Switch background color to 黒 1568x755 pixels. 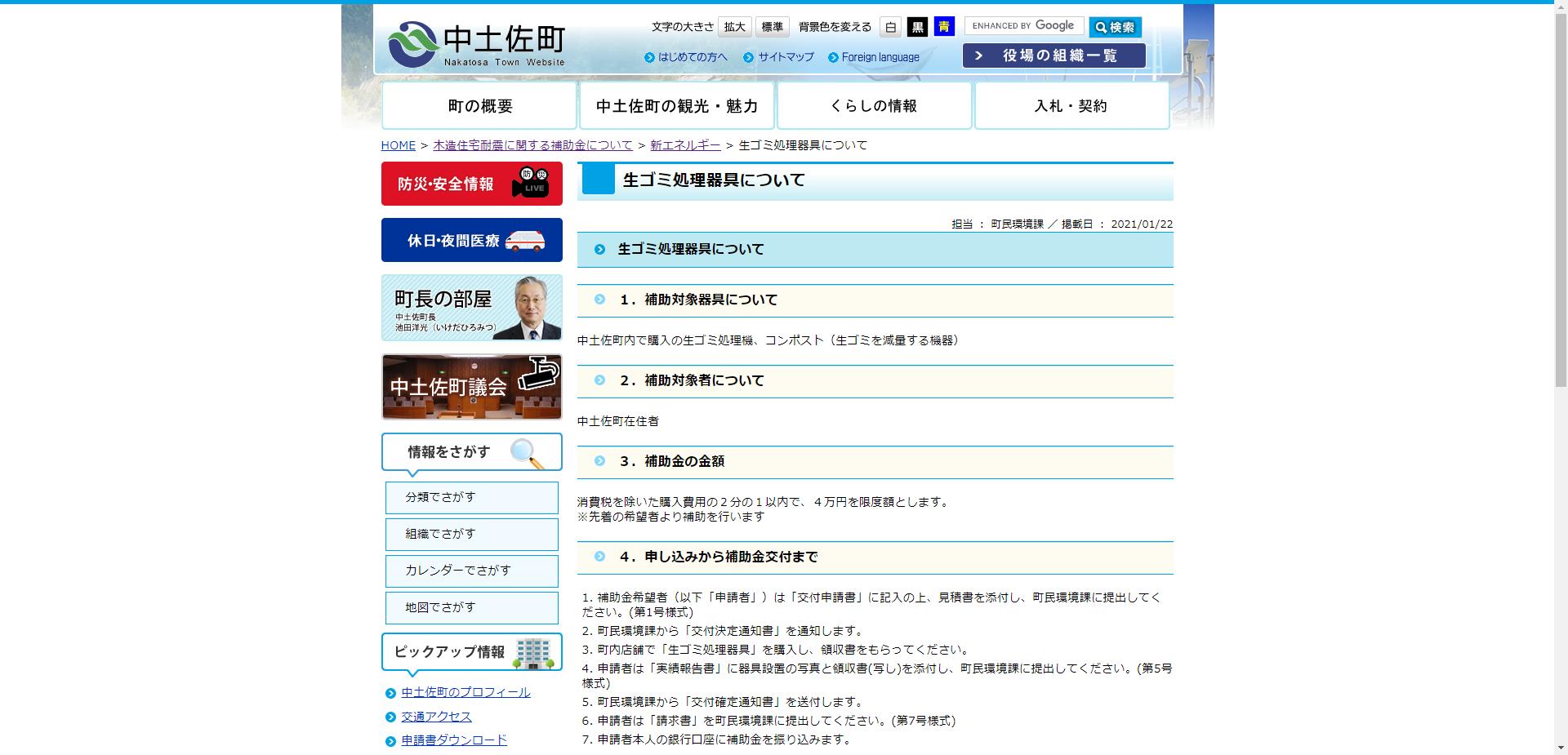916,27
